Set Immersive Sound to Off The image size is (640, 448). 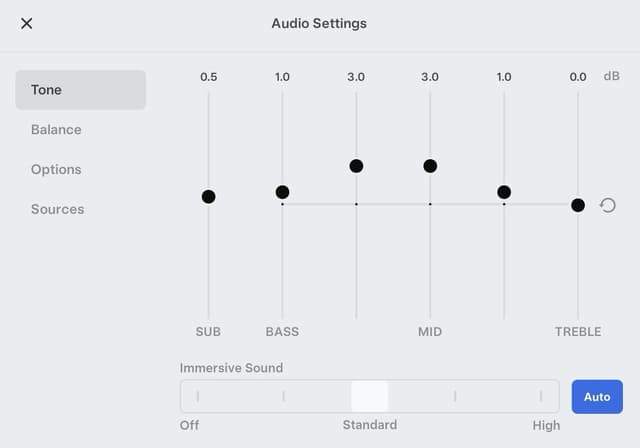point(198,397)
